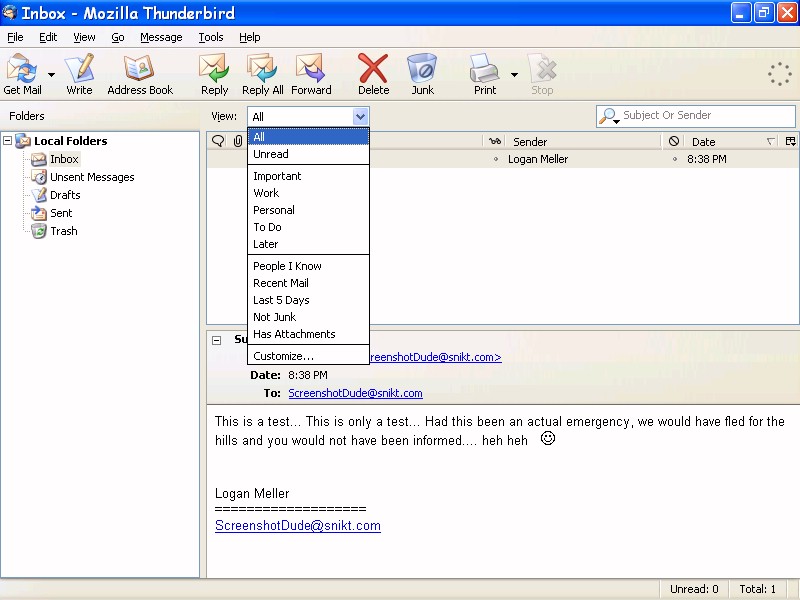Choose Personal from the View list

point(308,210)
